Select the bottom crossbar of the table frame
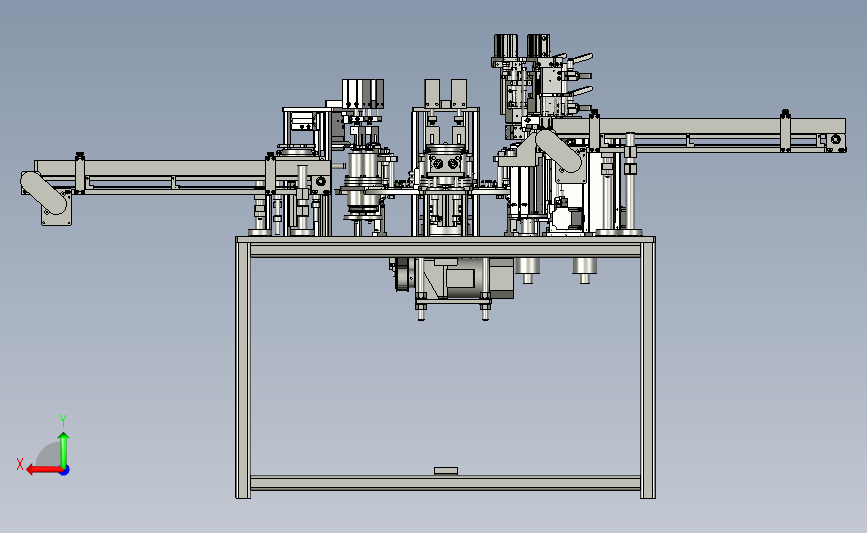Image resolution: width=867 pixels, height=533 pixels. click(x=445, y=483)
